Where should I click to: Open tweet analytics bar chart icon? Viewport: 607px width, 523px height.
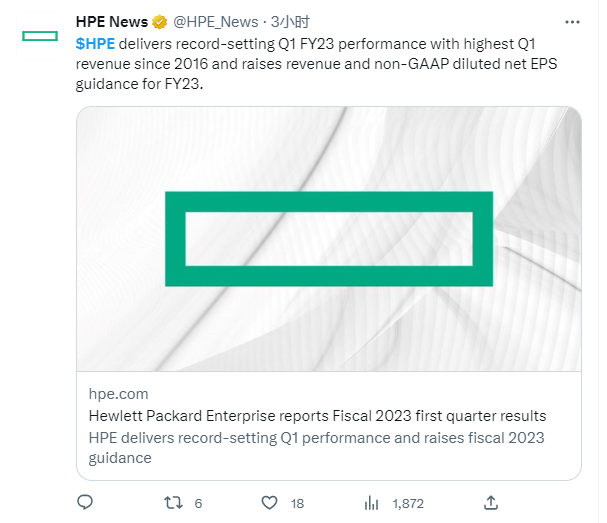[371, 503]
